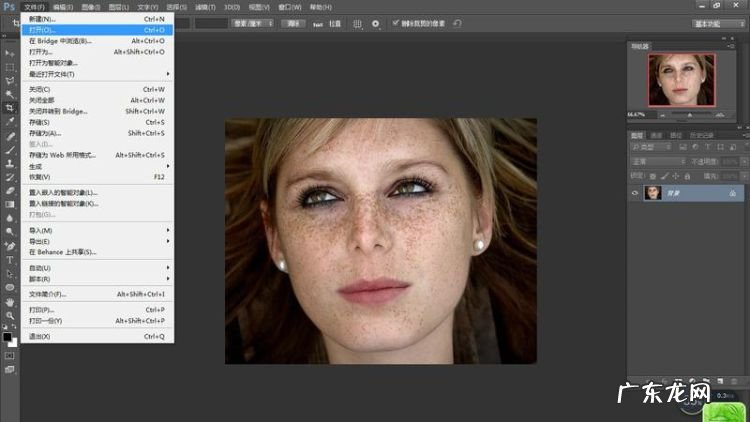Uncheck the 删除裁剪的像素 checkbox
Viewport: 750px width, 422px height.
click(x=396, y=22)
